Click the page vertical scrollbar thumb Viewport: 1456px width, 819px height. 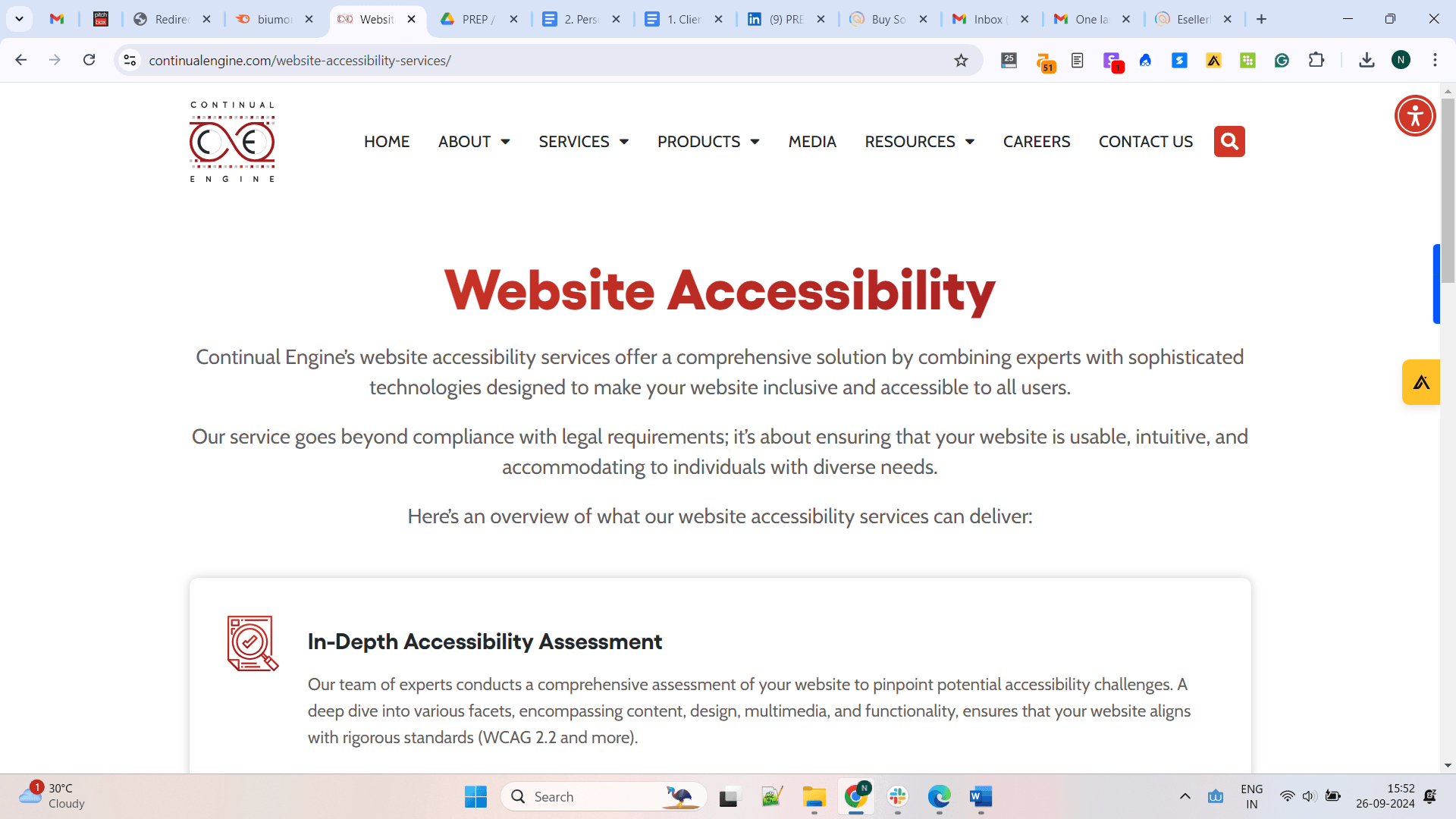[x=1448, y=190]
